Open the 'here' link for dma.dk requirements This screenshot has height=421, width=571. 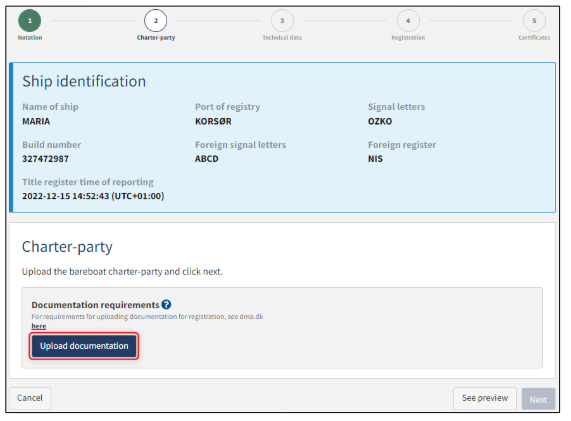point(39,326)
